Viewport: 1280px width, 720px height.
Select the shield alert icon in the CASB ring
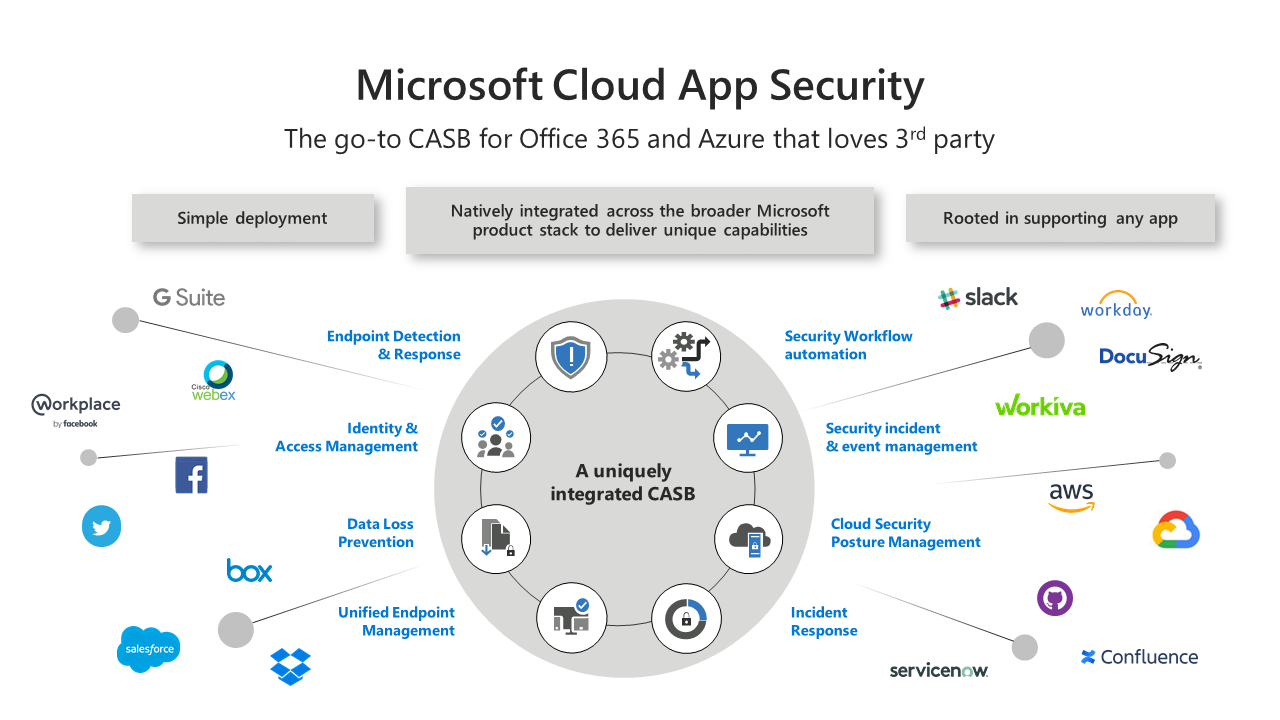570,356
